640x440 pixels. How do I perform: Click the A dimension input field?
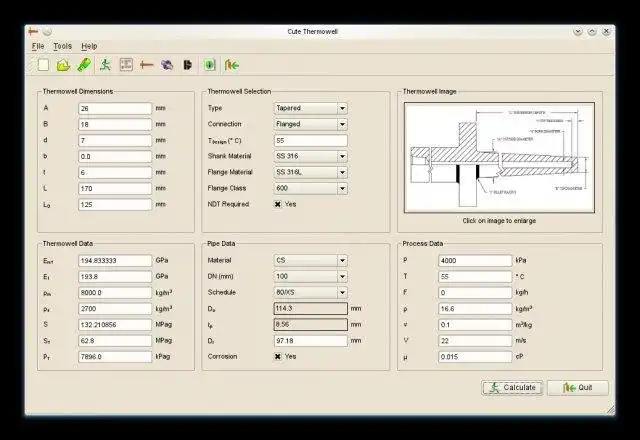point(115,108)
